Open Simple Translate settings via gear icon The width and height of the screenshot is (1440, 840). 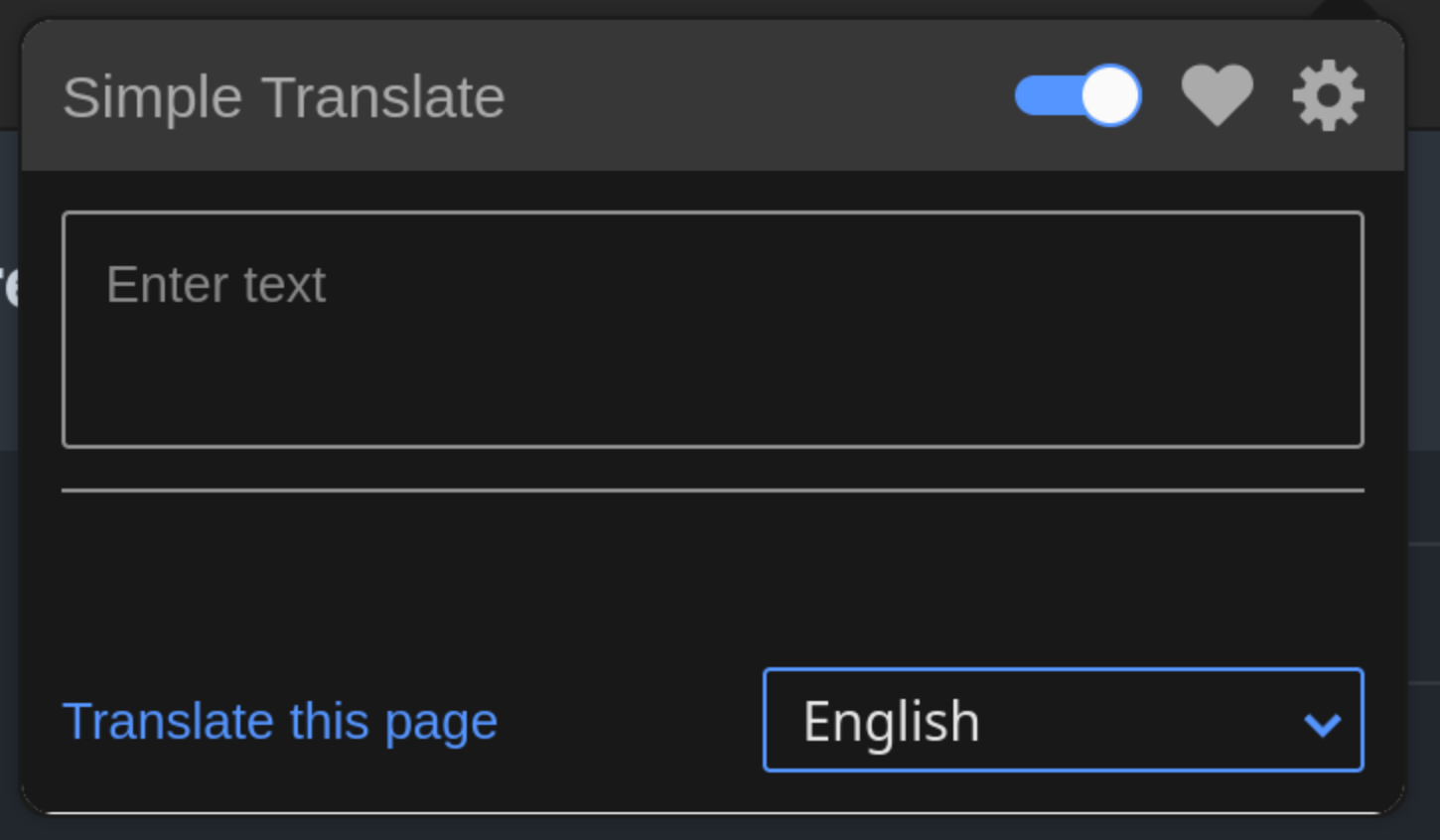1328,96
